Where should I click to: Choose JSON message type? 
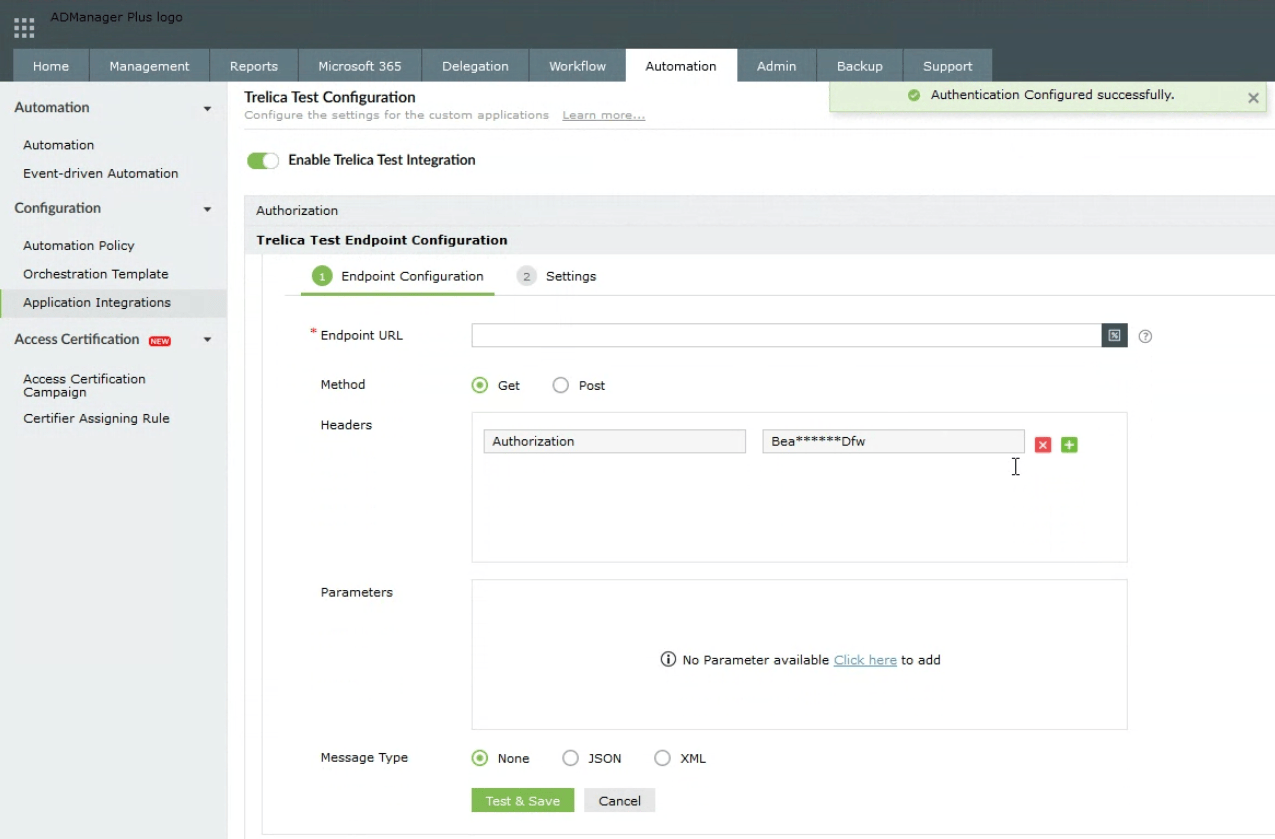[x=570, y=758]
